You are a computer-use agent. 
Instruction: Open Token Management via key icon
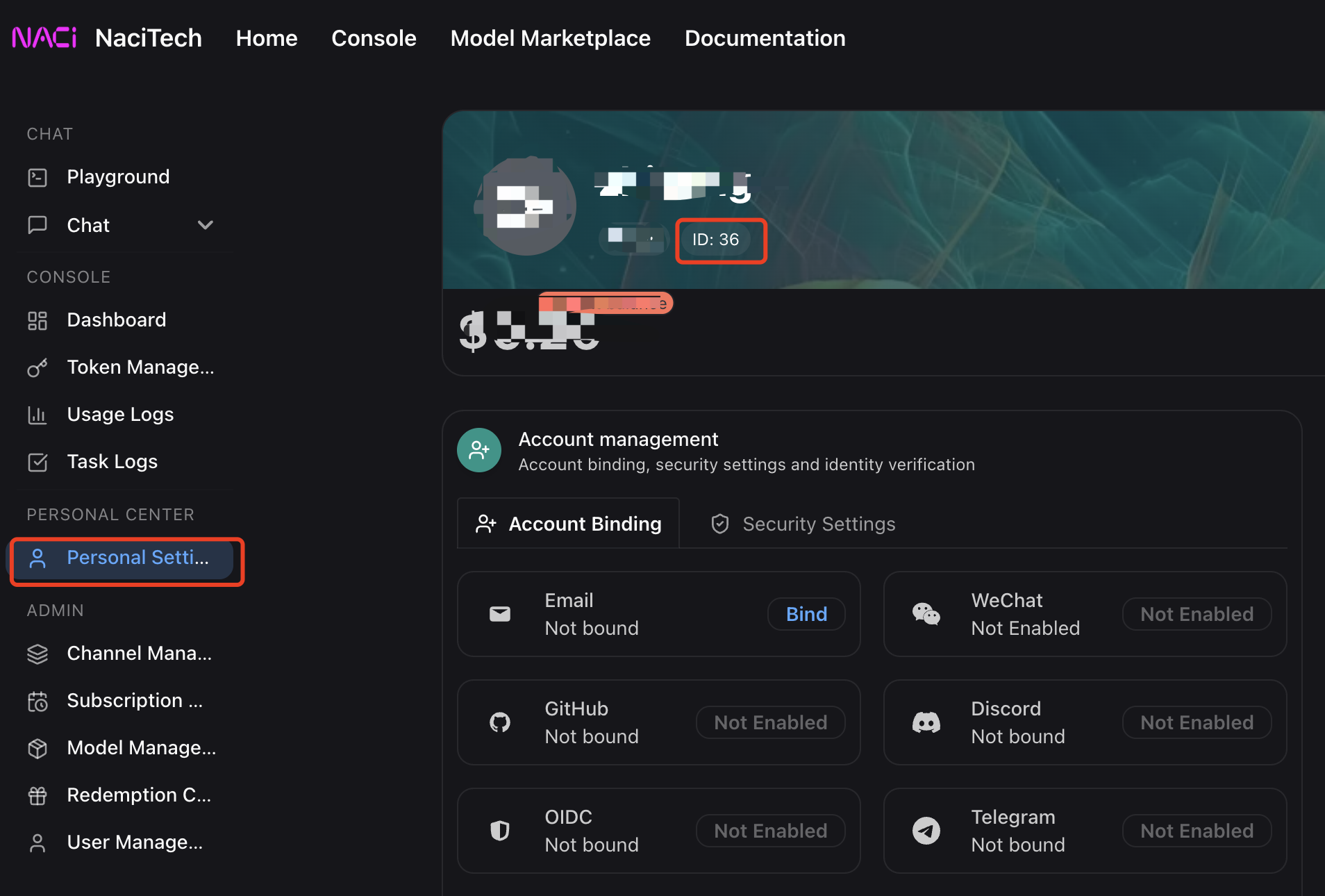click(37, 367)
